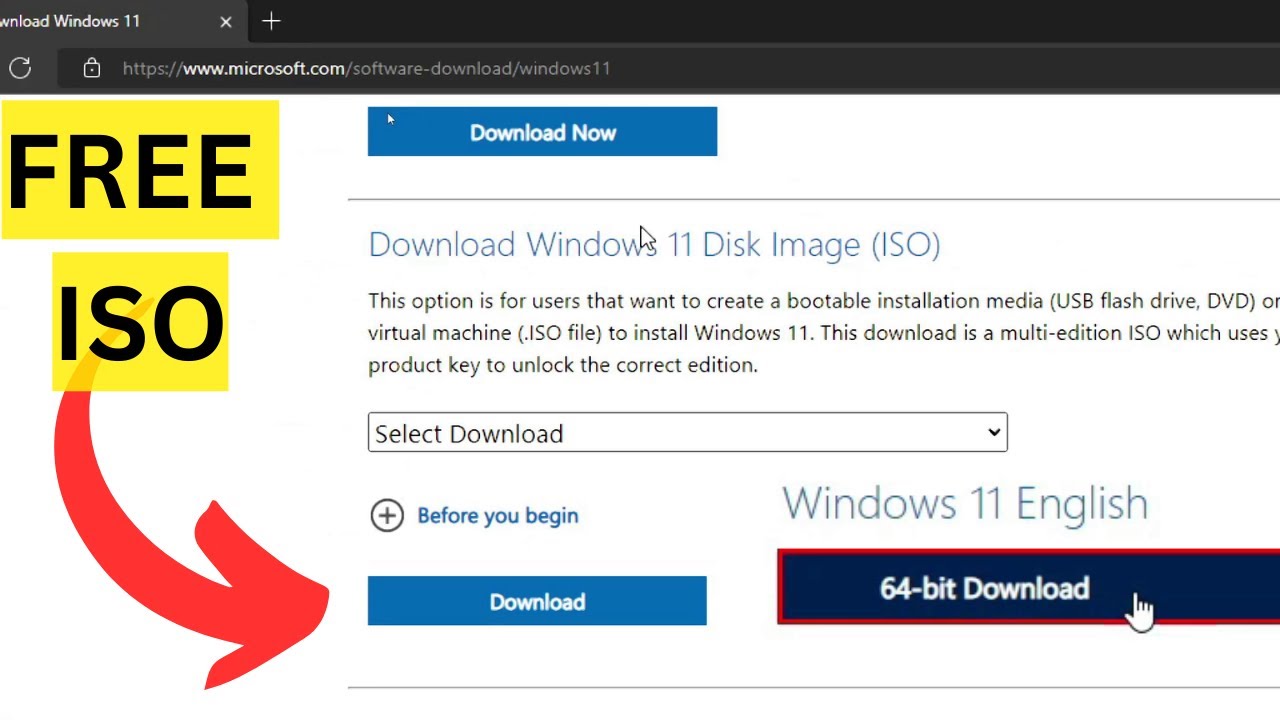
Task: Open the Before you begin link
Action: pyautogui.click(x=497, y=516)
